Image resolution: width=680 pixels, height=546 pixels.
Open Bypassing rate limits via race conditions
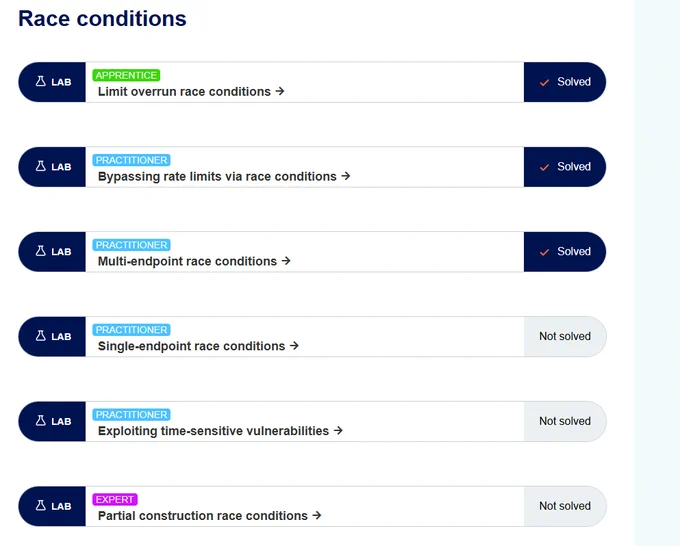coord(224,177)
